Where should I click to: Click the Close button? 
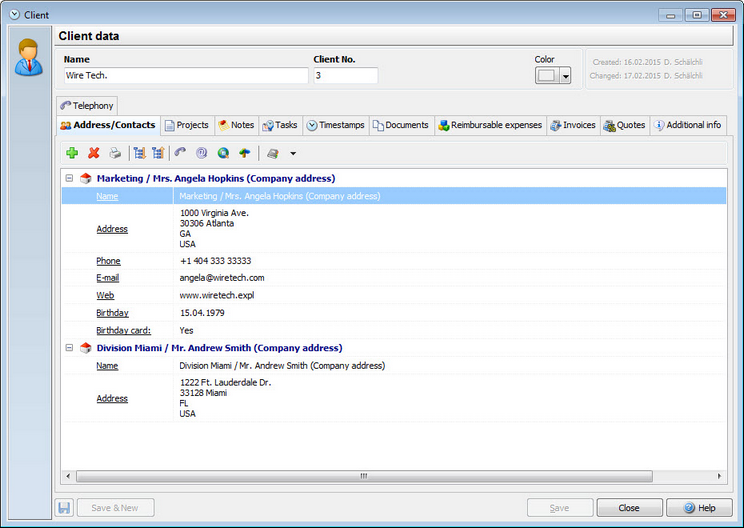tap(629, 508)
